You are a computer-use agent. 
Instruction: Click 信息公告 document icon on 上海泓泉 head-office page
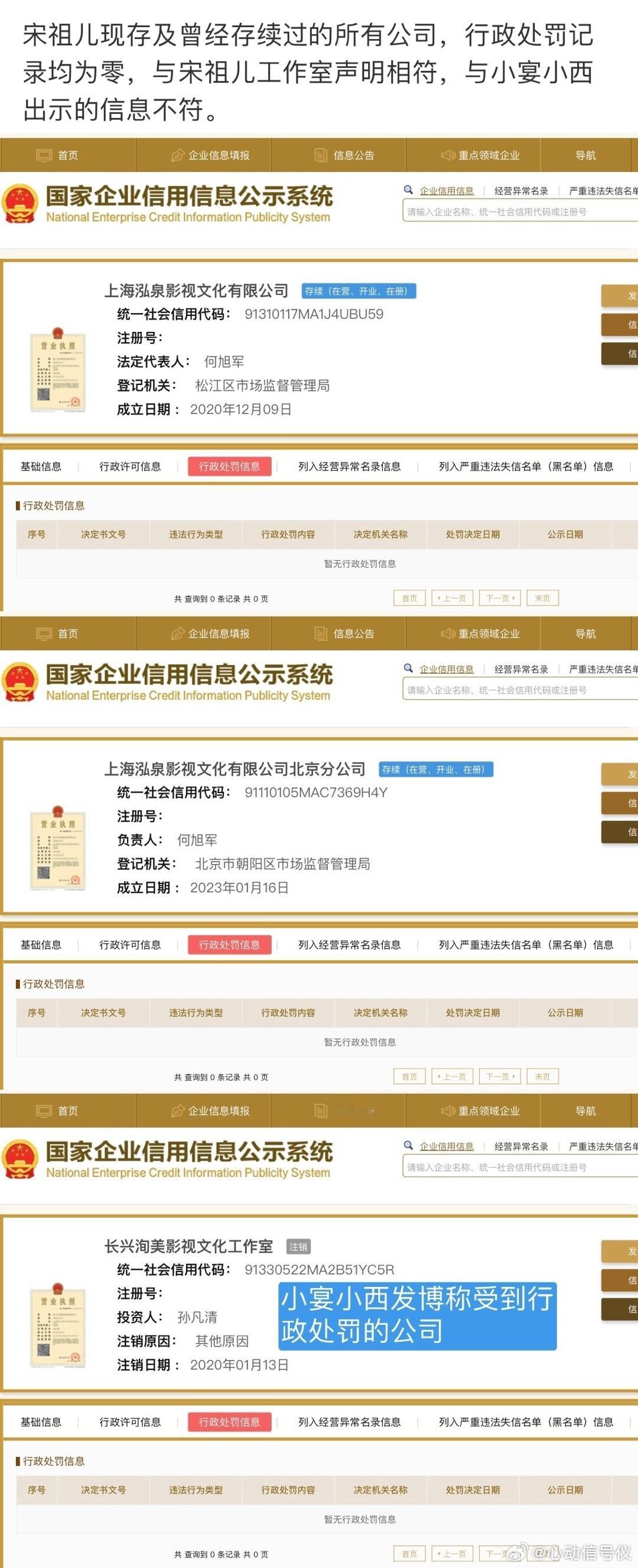pos(321,155)
